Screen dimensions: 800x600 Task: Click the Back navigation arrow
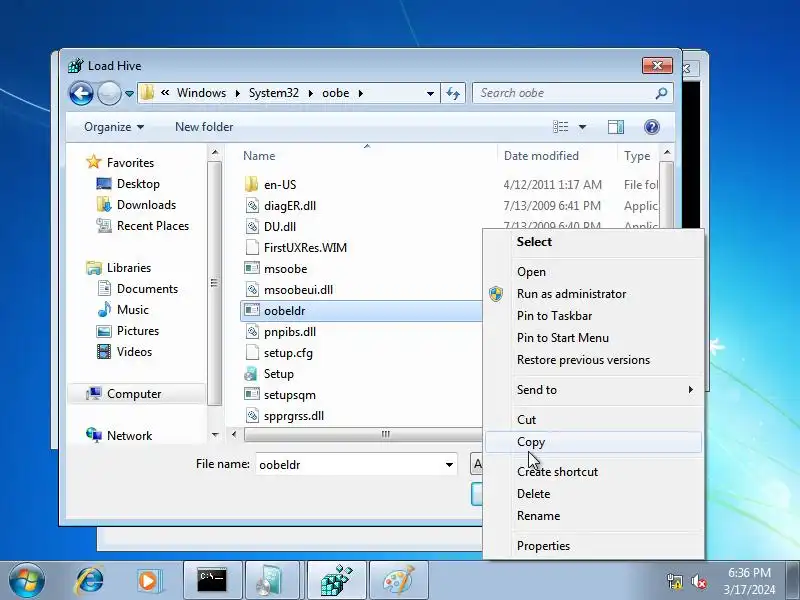[x=81, y=93]
